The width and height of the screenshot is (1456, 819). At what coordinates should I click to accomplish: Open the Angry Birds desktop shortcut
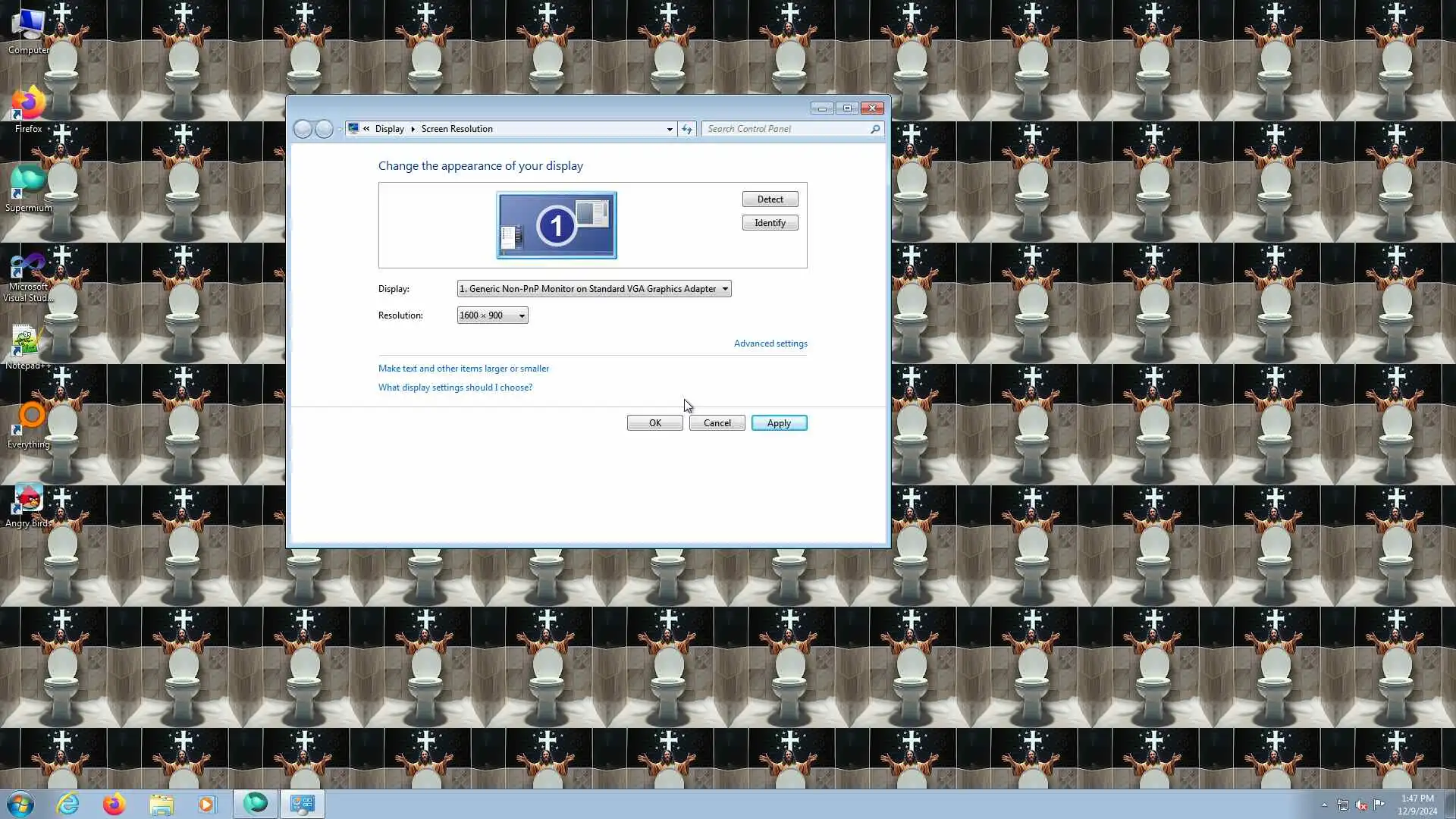click(28, 500)
